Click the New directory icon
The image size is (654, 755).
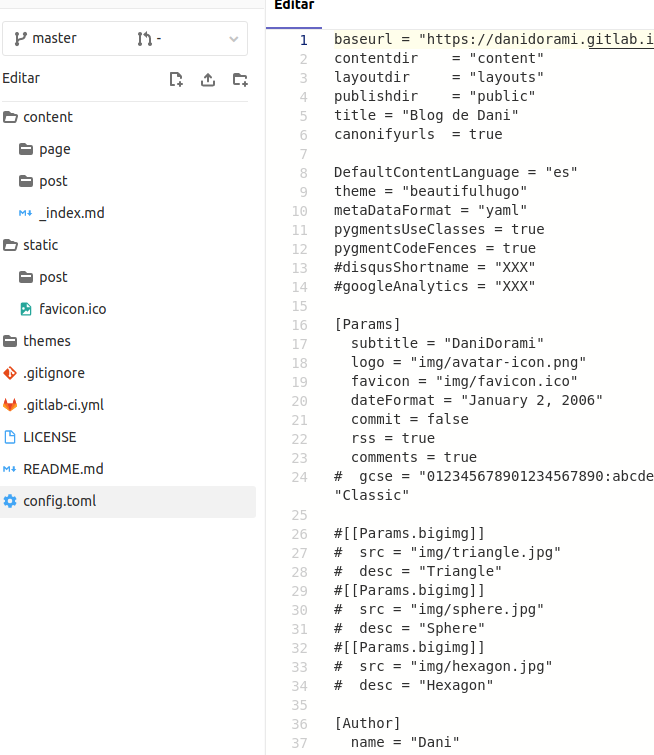pos(240,79)
